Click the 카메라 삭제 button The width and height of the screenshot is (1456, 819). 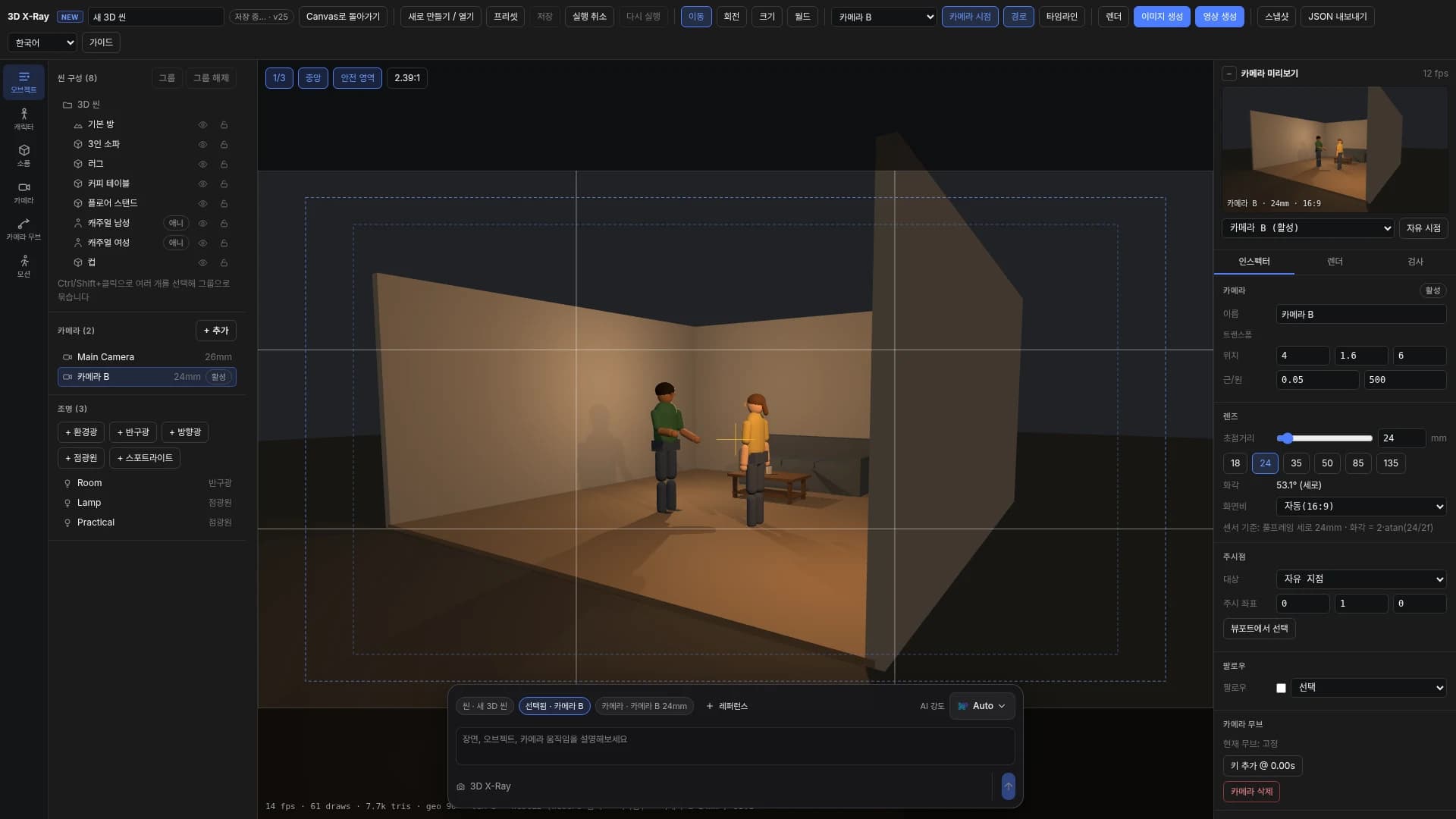click(1251, 792)
